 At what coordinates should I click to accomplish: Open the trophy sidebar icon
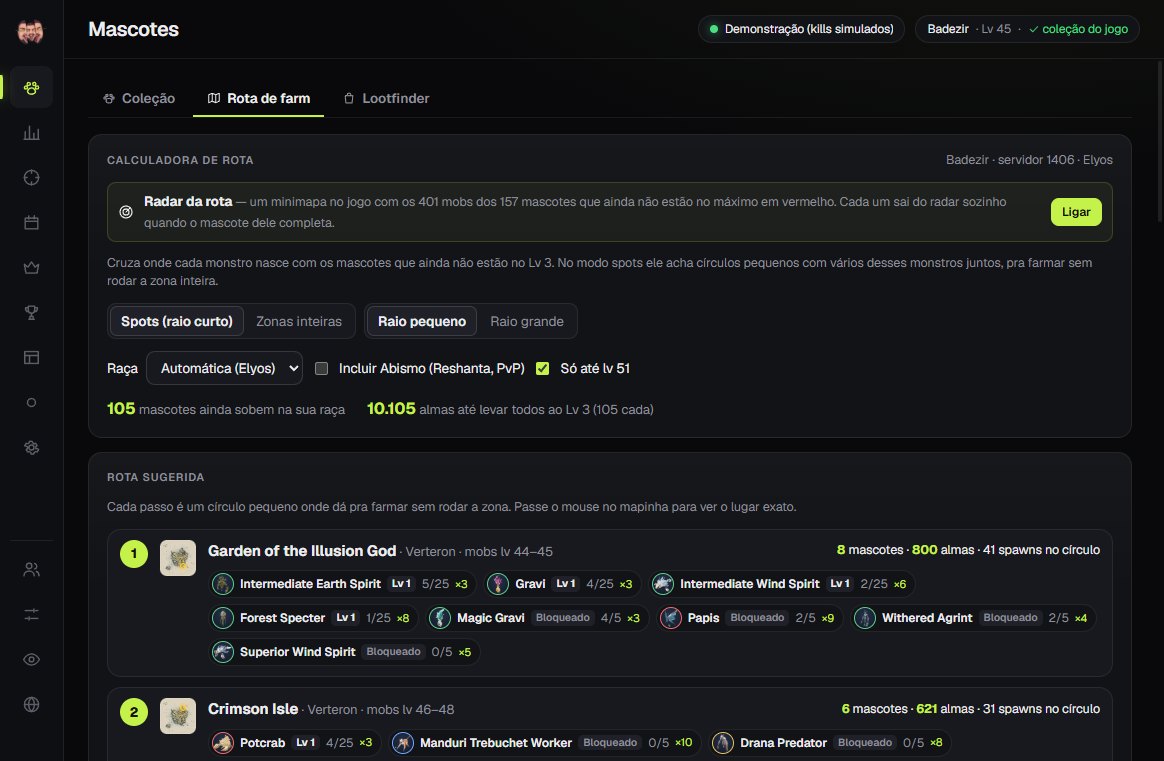[31, 313]
